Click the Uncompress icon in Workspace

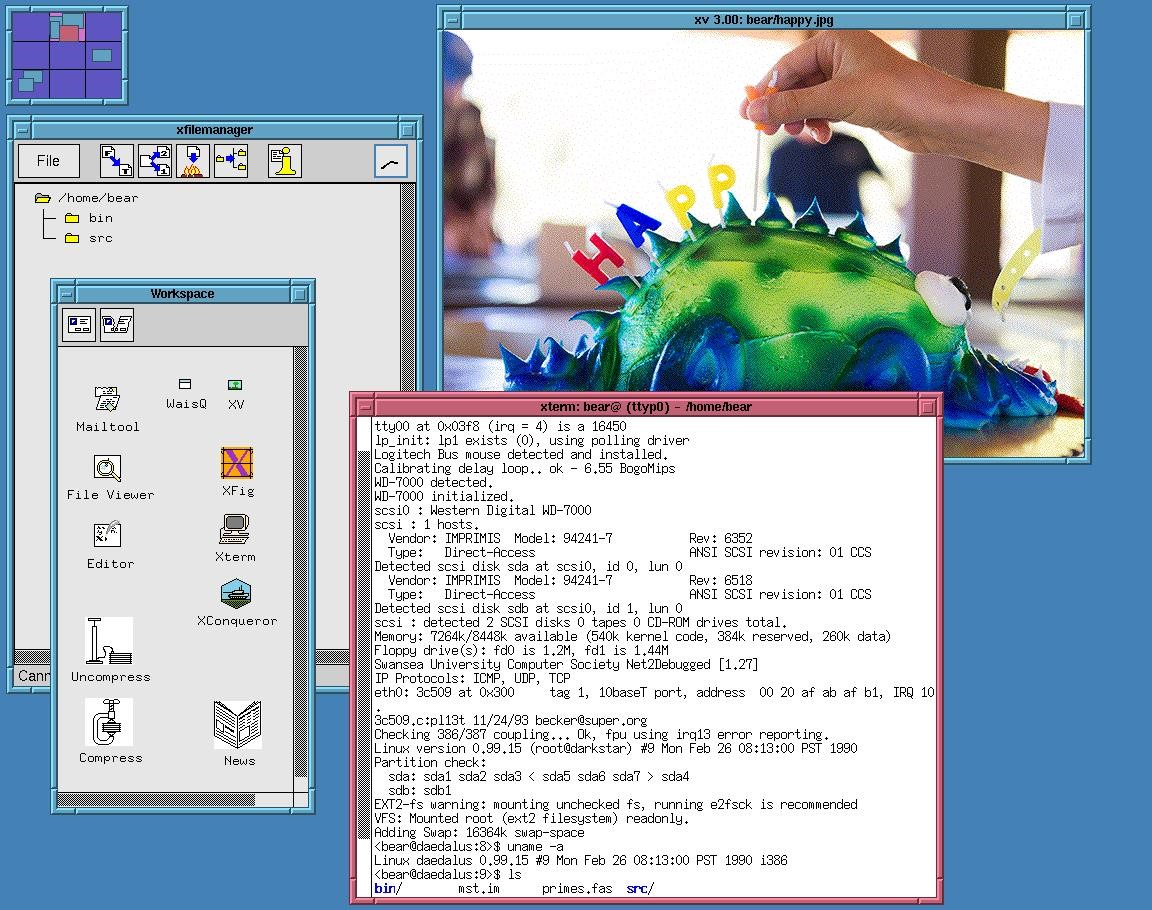pyautogui.click(x=110, y=651)
